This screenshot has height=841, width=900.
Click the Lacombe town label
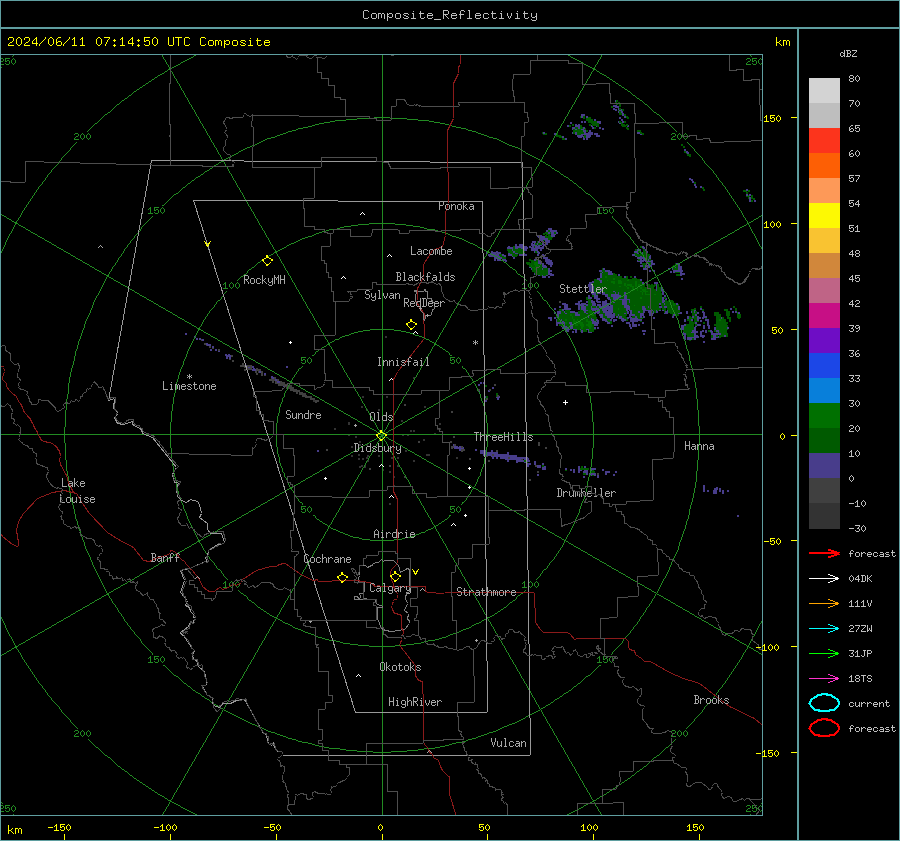click(x=431, y=251)
